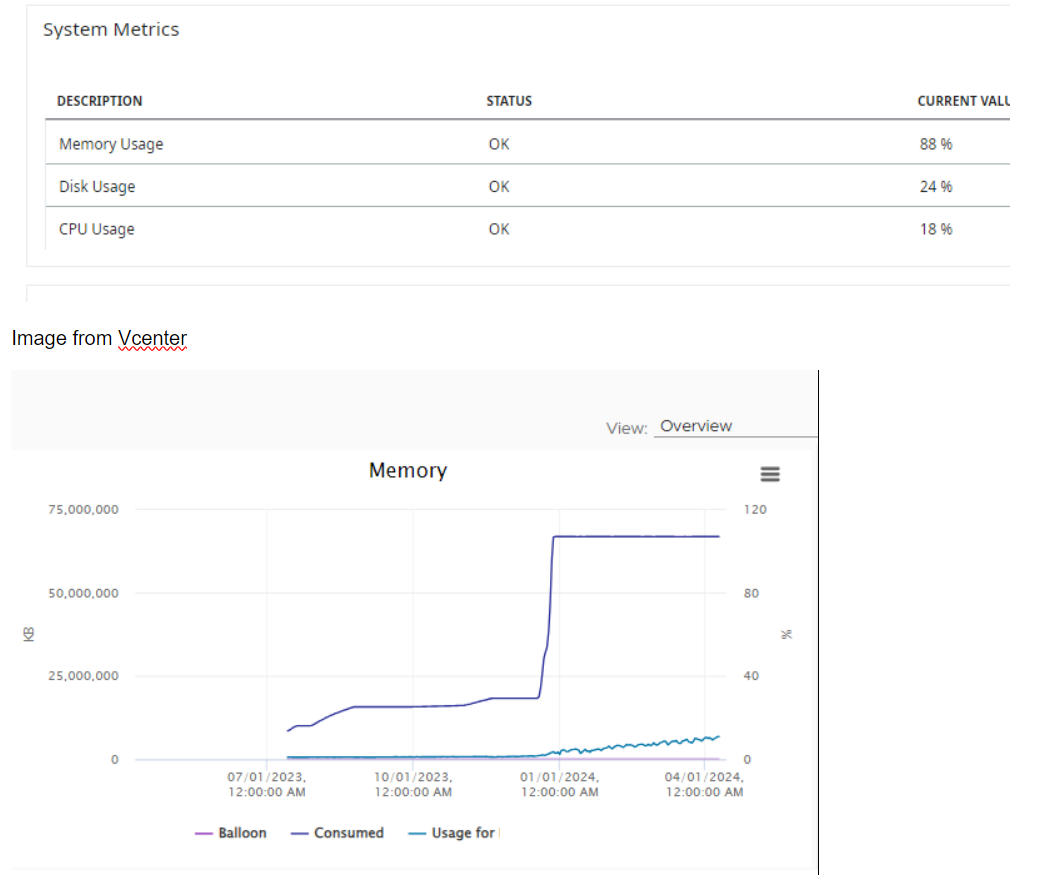Toggle the Consumed series in legend
The height and width of the screenshot is (876, 1038).
[x=348, y=833]
